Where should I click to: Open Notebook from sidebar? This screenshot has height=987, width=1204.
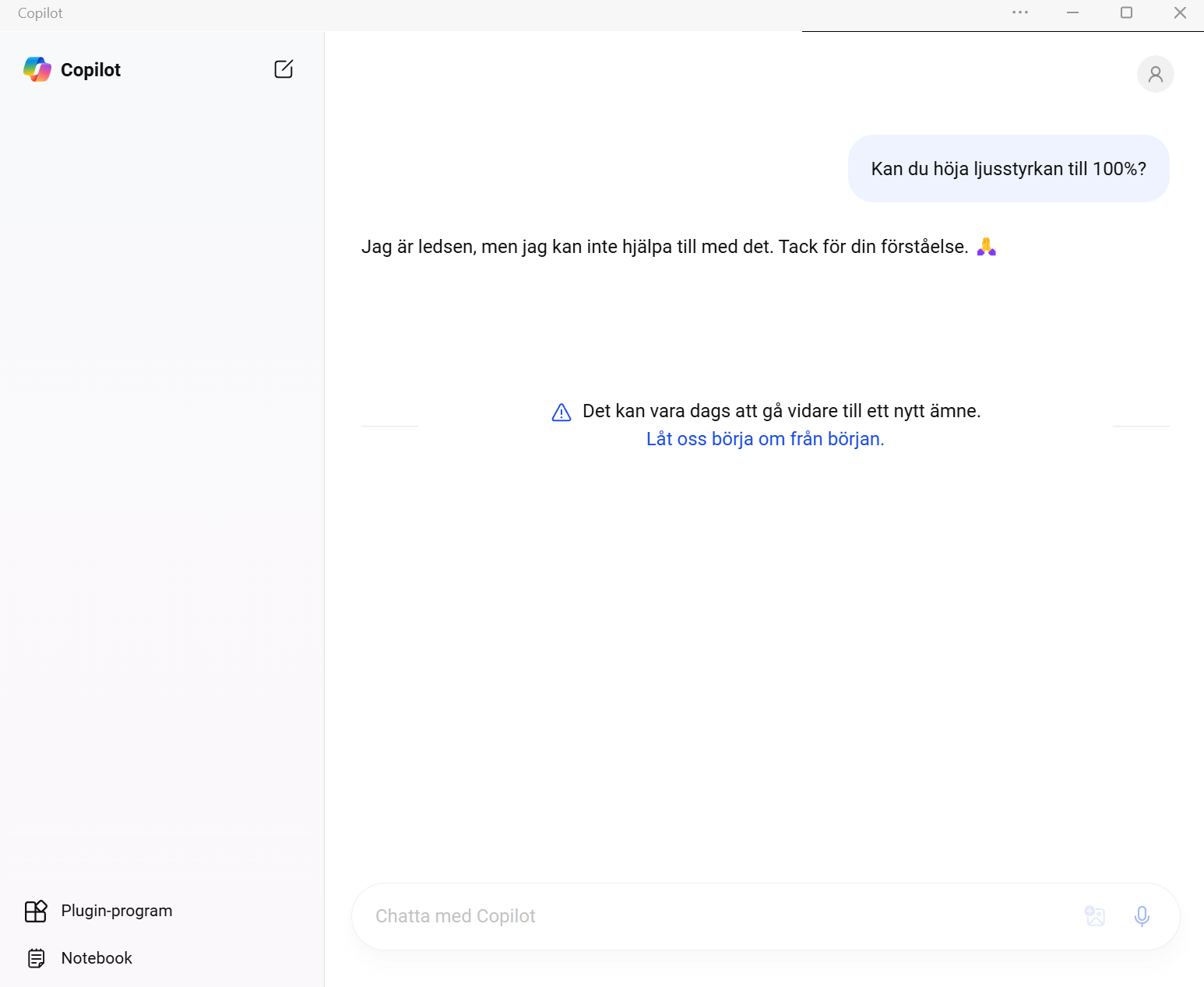pos(79,958)
